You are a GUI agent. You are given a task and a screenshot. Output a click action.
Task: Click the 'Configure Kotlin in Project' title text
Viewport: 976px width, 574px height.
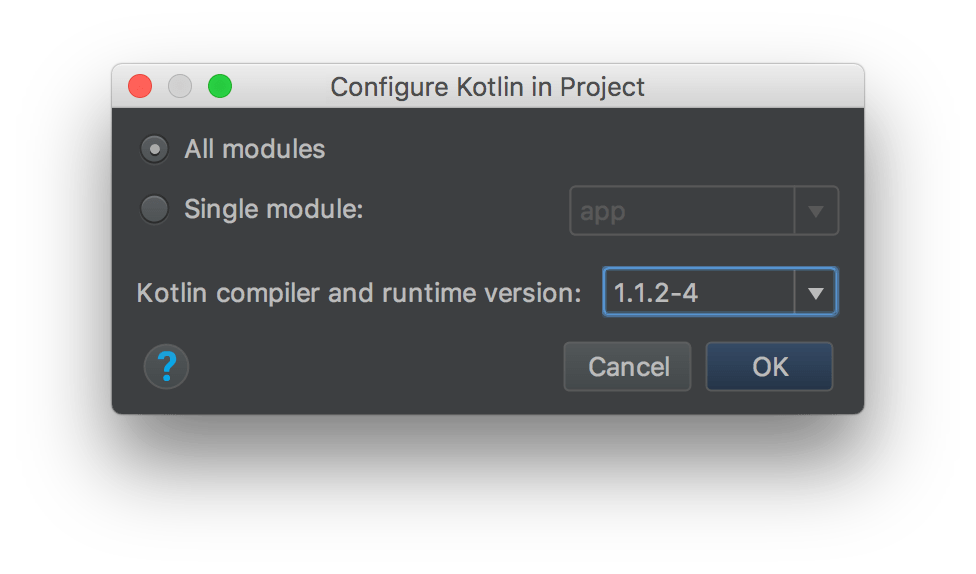coord(488,87)
